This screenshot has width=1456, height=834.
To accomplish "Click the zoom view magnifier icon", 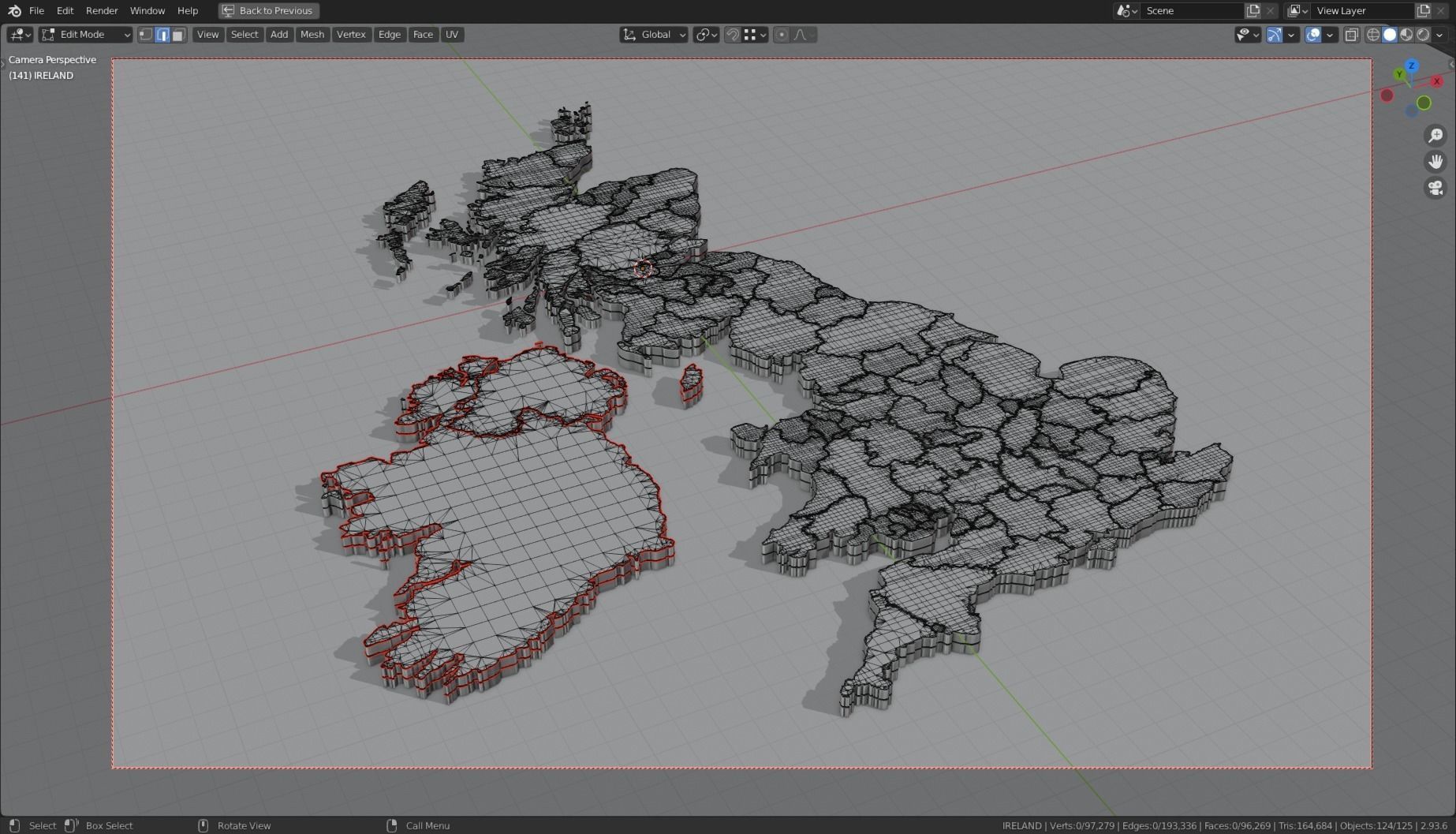I will tap(1435, 136).
